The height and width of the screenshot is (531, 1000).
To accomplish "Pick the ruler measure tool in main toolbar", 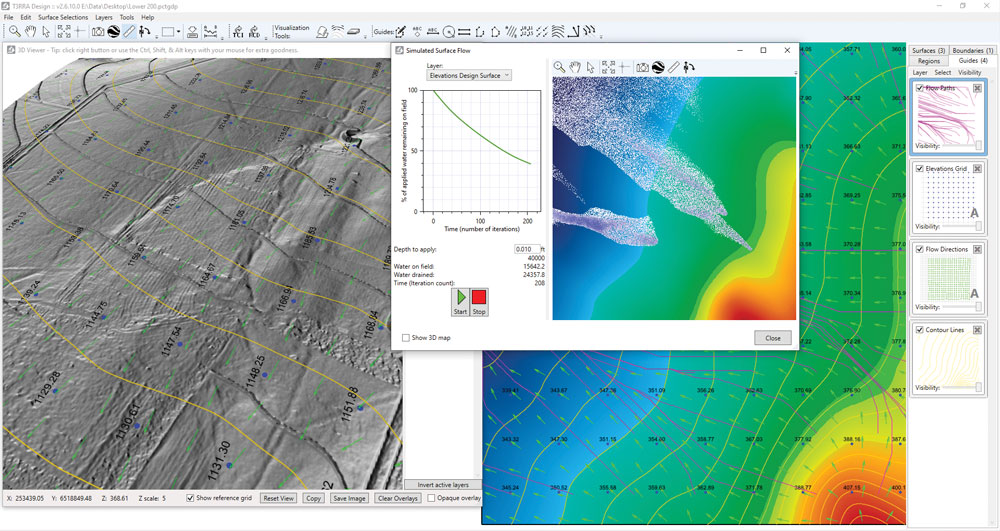I will 130,32.
